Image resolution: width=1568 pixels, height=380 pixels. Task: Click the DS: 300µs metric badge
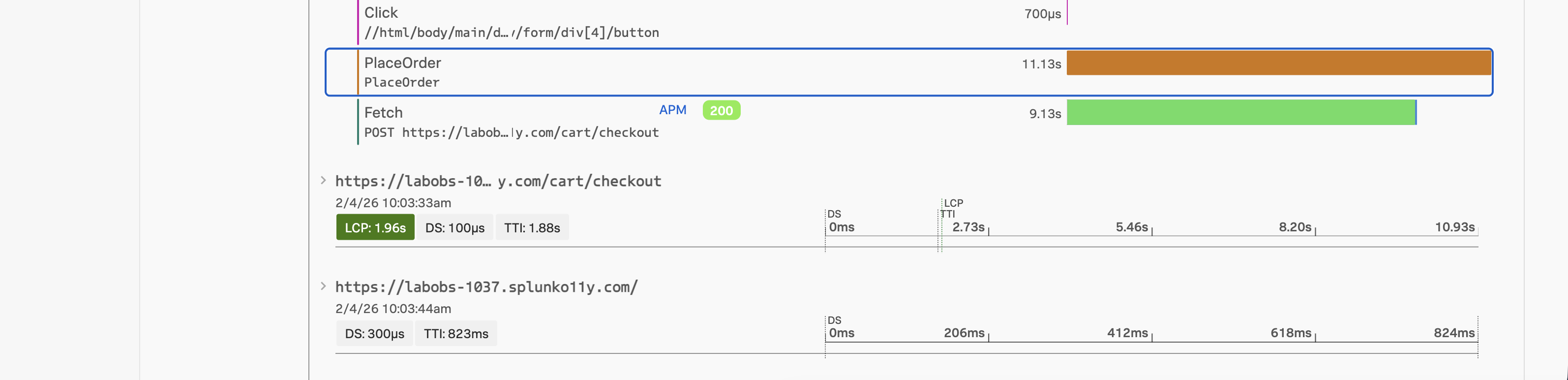click(x=374, y=334)
